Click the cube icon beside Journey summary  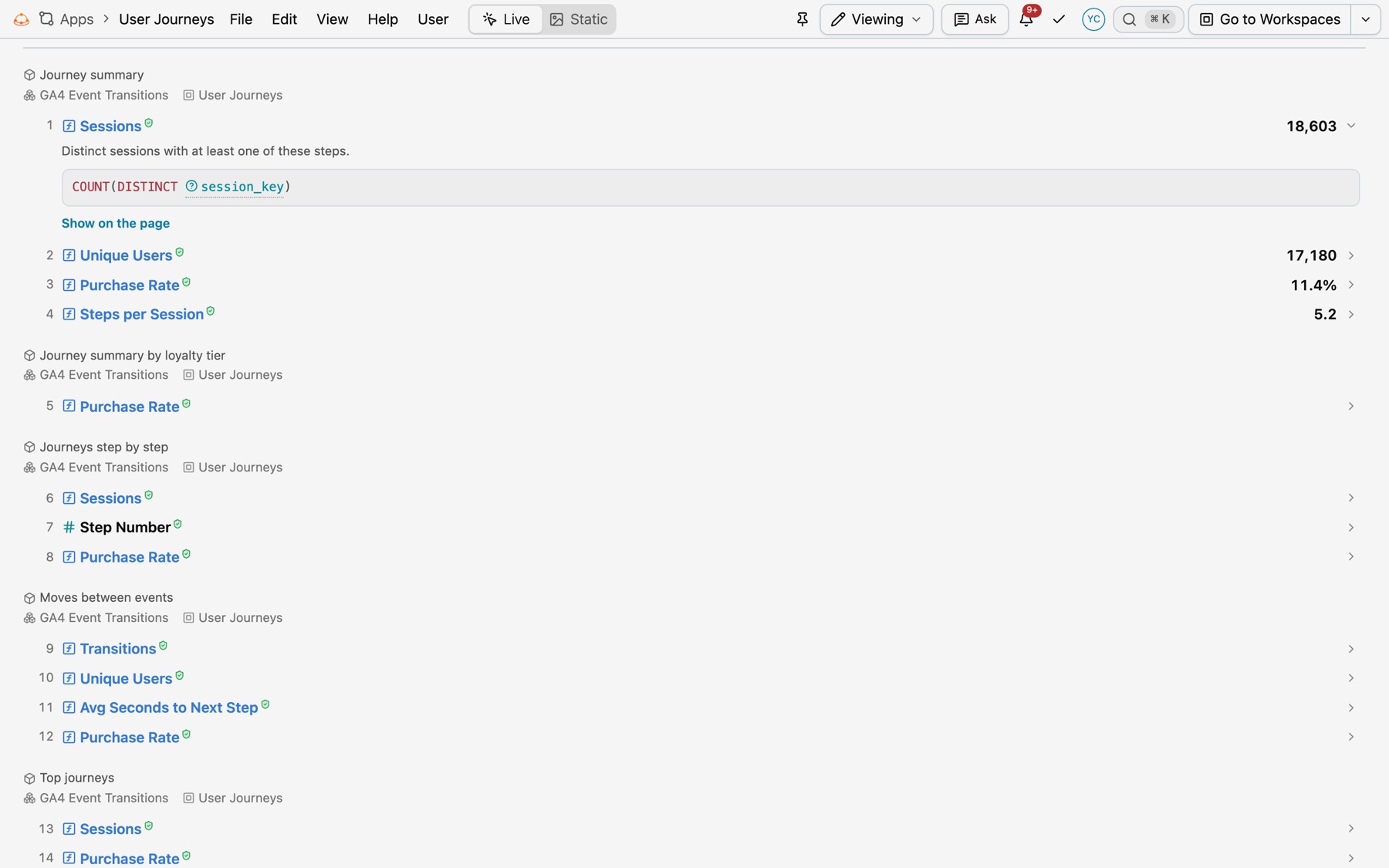click(29, 75)
